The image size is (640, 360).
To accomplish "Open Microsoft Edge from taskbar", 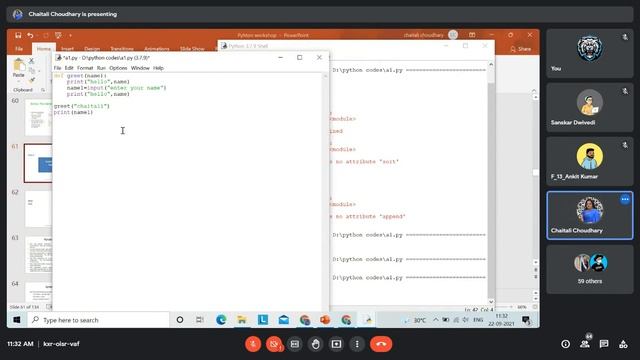I will pyautogui.click(x=221, y=320).
